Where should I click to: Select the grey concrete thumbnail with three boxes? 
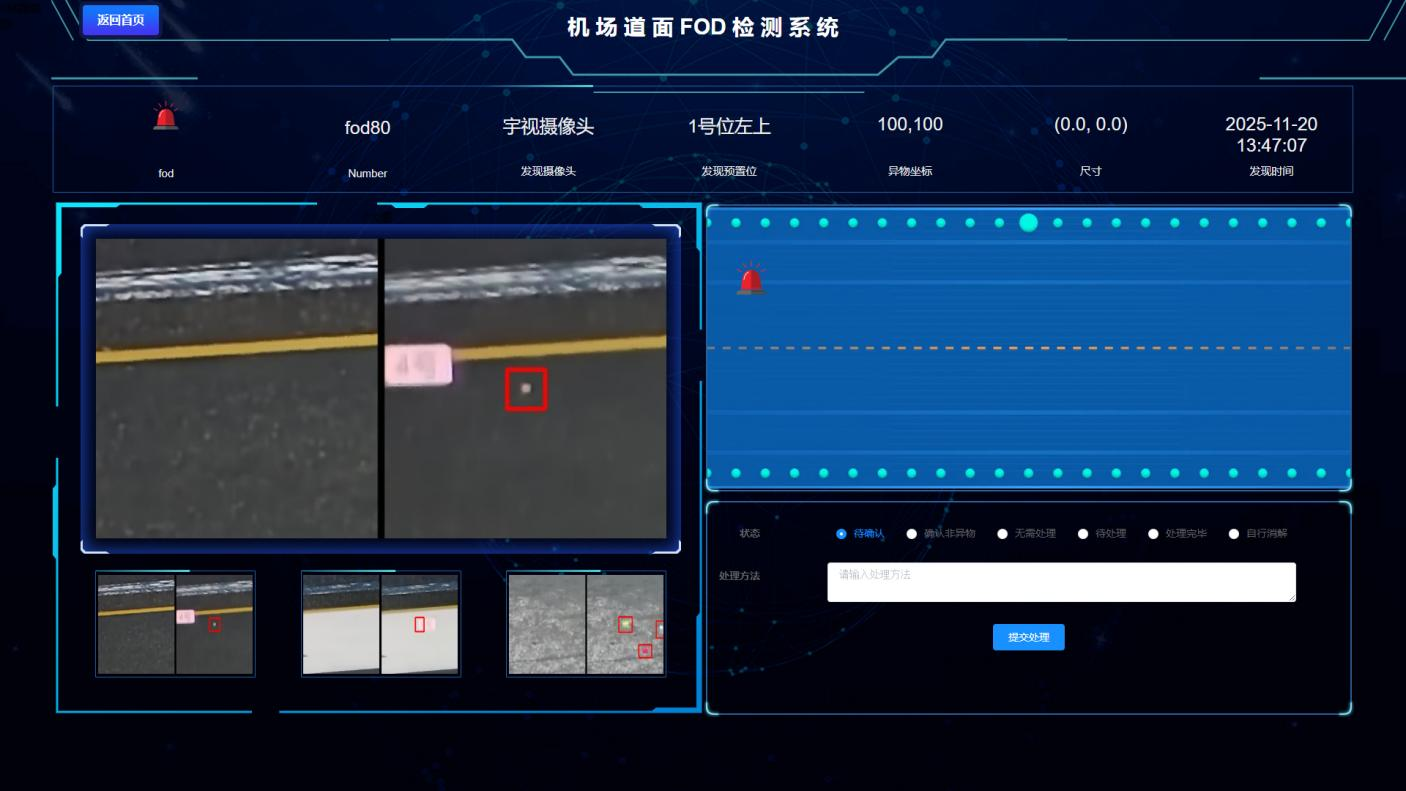pyautogui.click(x=586, y=624)
